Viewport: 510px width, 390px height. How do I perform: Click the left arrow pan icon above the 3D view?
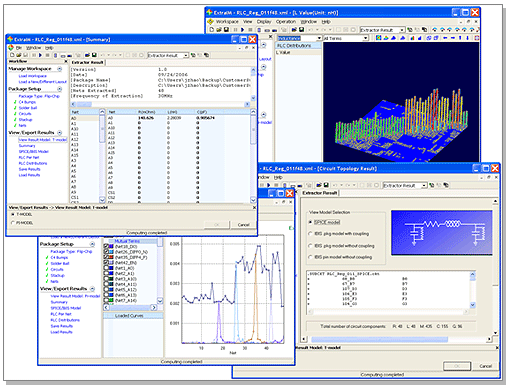(x=445, y=38)
